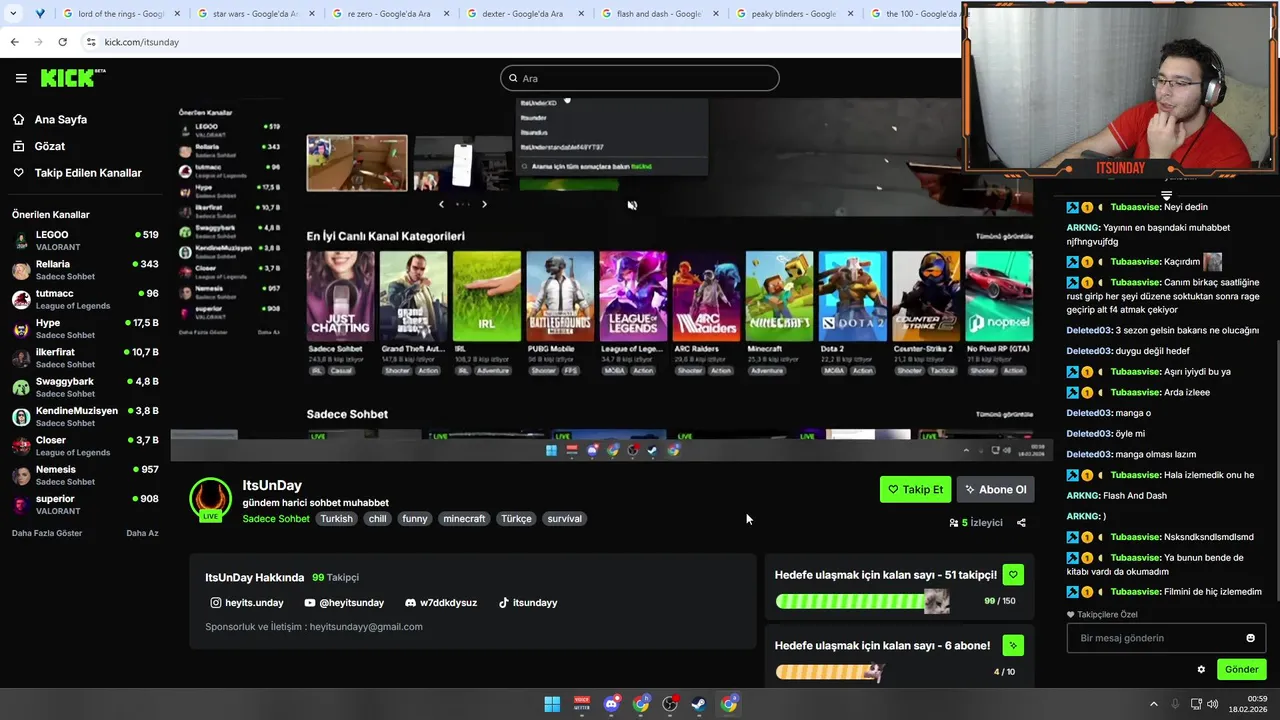Viewport: 1280px width, 720px height.
Task: Open Gözat in the sidebar
Action: [x=50, y=146]
